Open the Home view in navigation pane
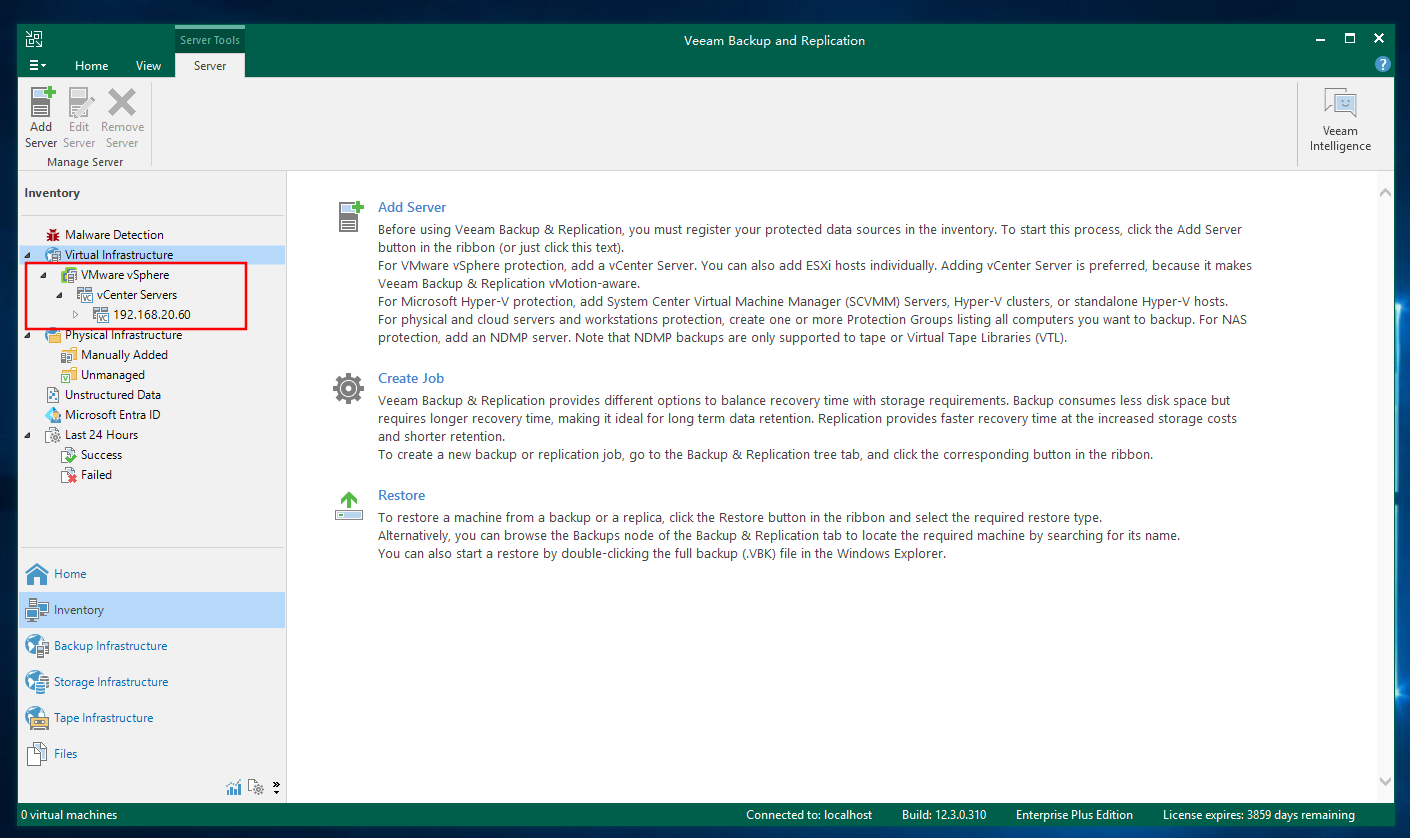Image resolution: width=1410 pixels, height=838 pixels. click(152, 574)
